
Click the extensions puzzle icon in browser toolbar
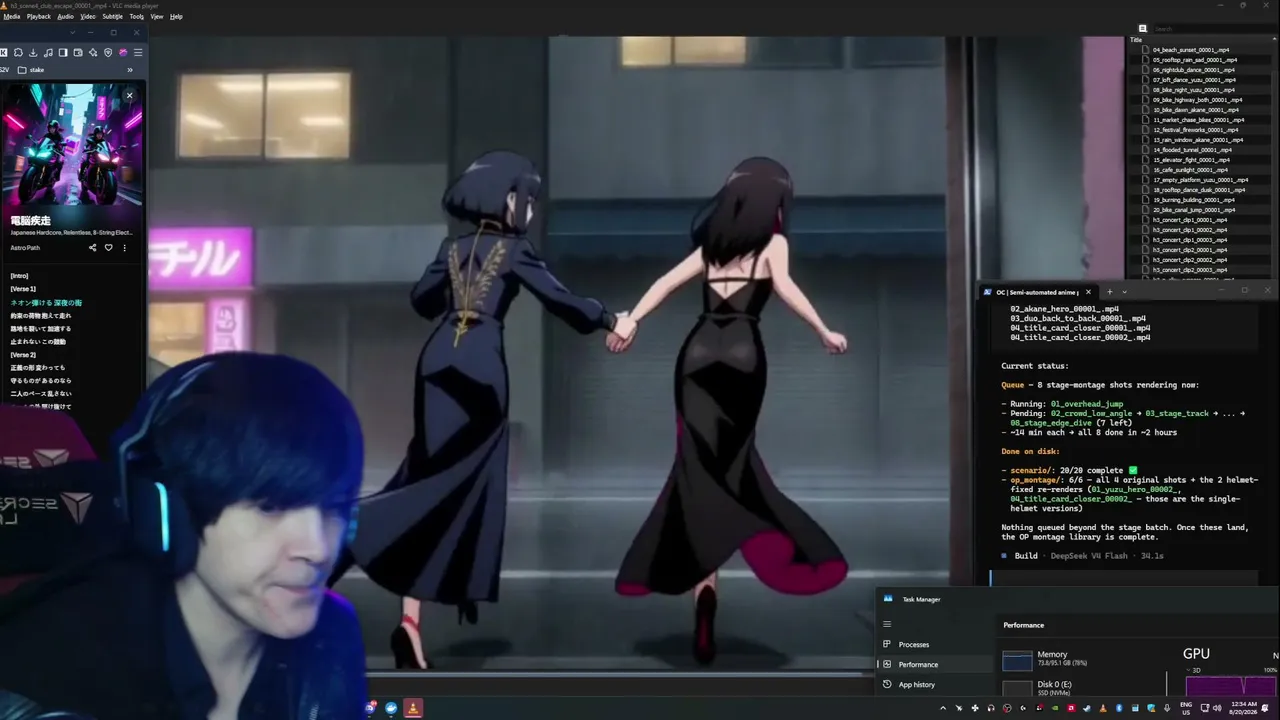click(18, 52)
